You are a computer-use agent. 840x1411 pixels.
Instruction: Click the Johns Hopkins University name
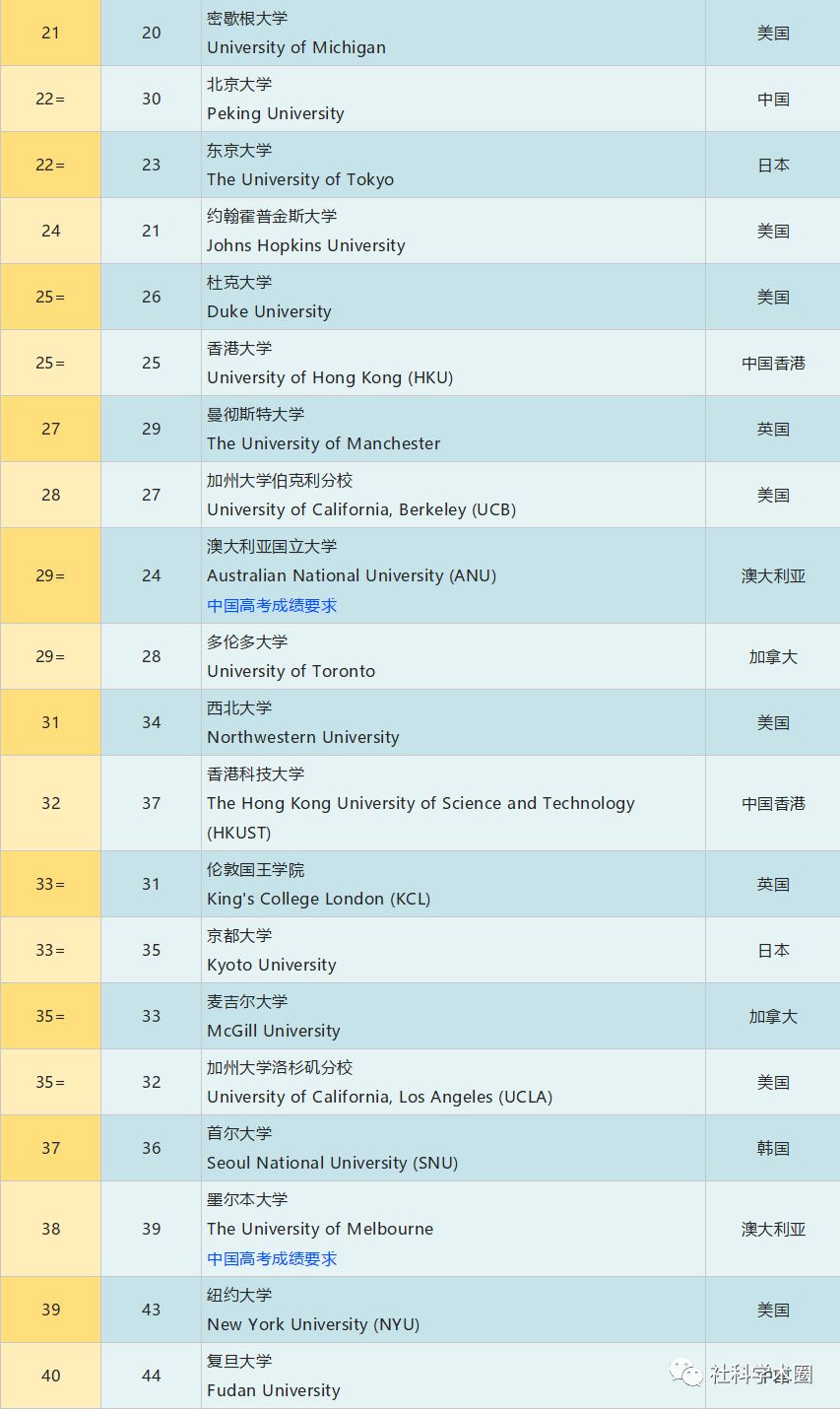coord(305,245)
